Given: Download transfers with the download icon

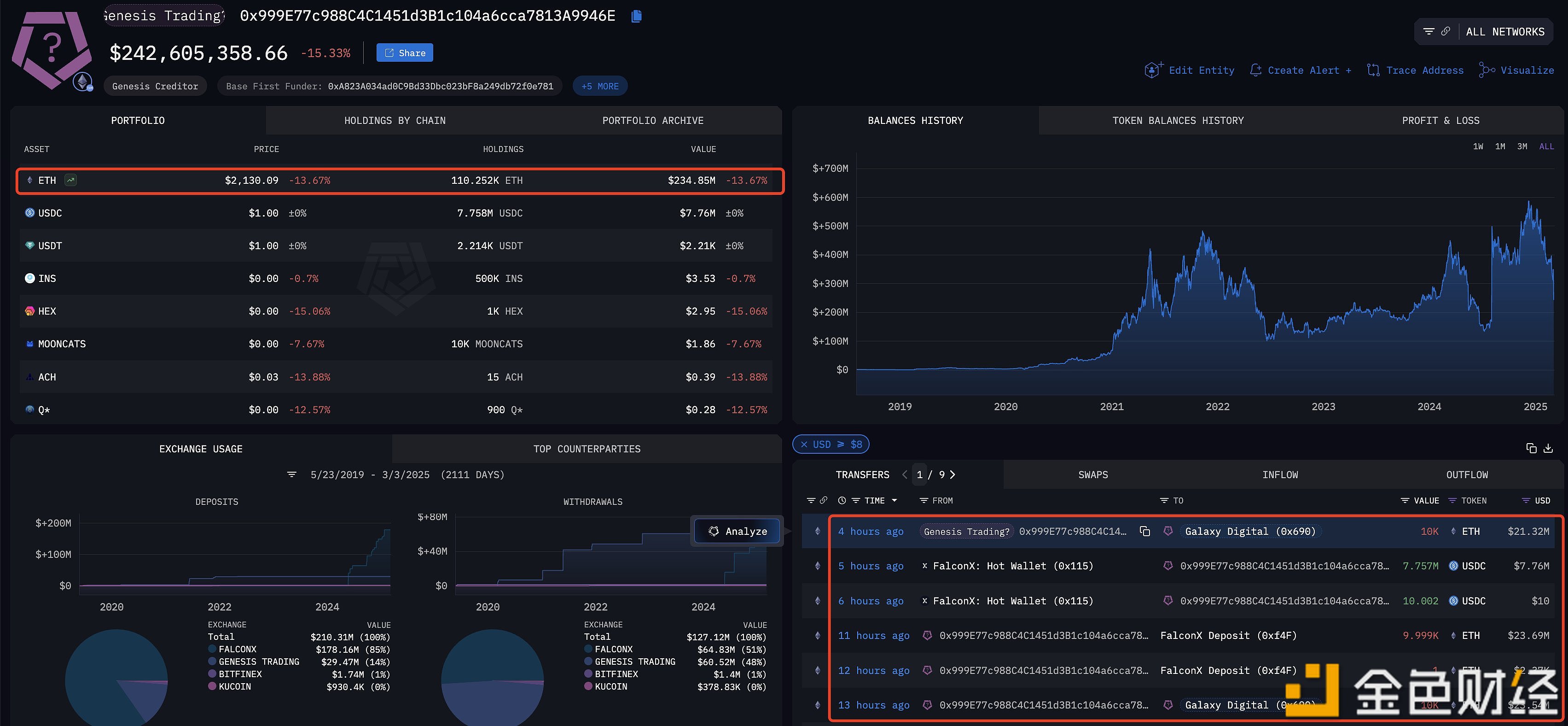Looking at the screenshot, I should 1548,449.
